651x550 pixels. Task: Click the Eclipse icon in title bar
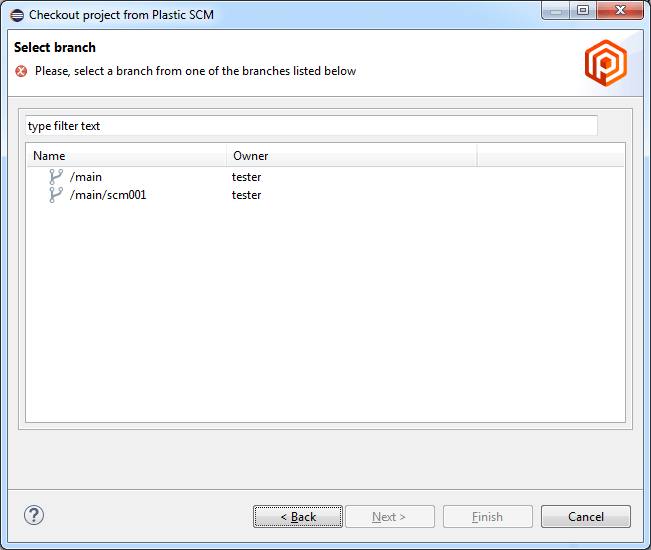[17, 15]
